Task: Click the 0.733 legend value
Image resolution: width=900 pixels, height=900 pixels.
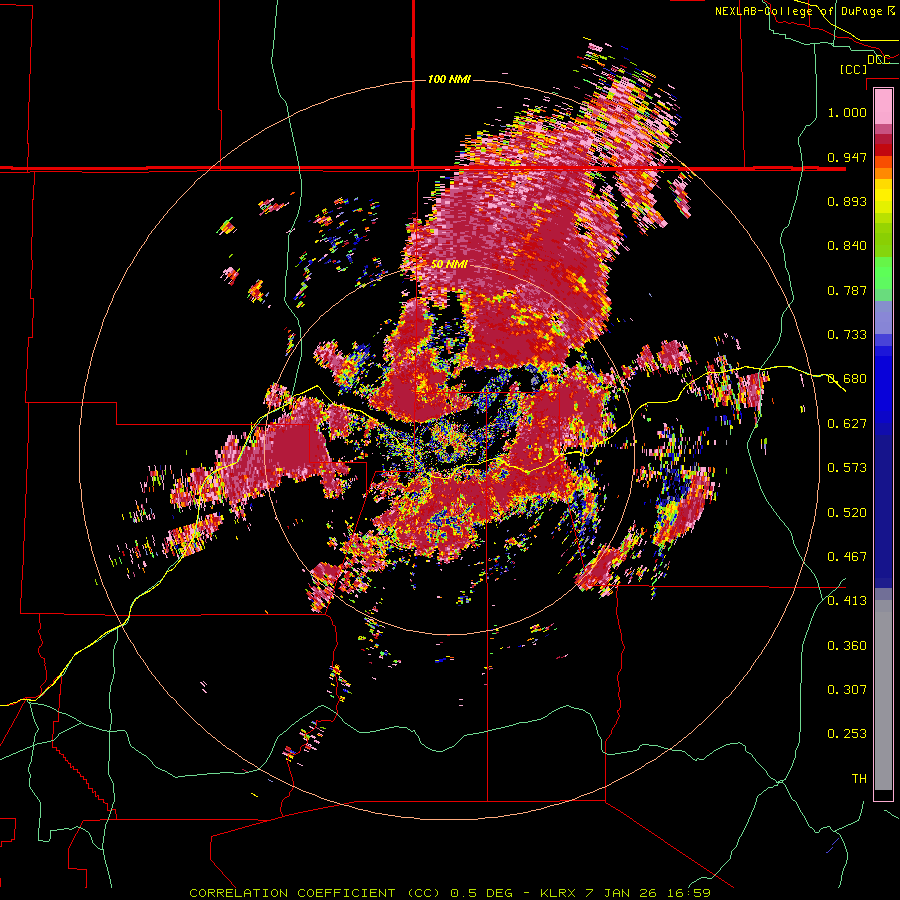Action: [847, 335]
